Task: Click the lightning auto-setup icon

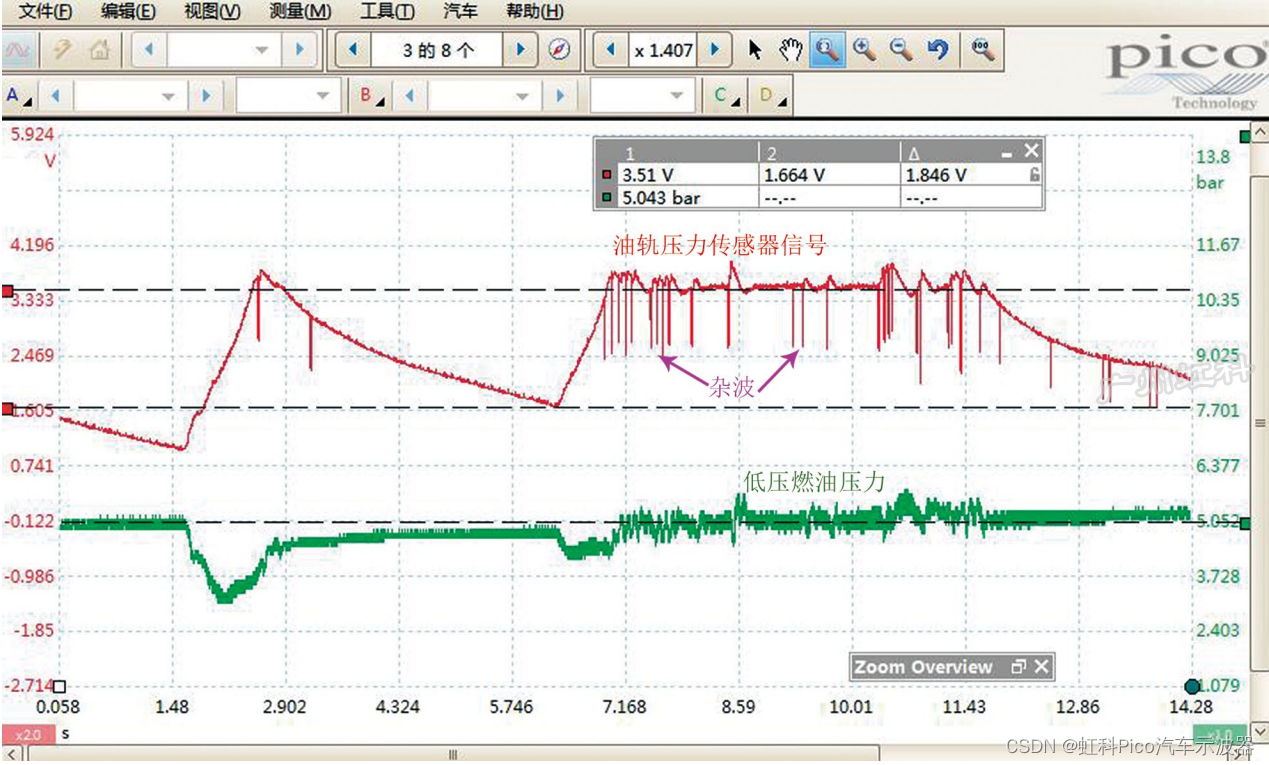Action: 62,49
